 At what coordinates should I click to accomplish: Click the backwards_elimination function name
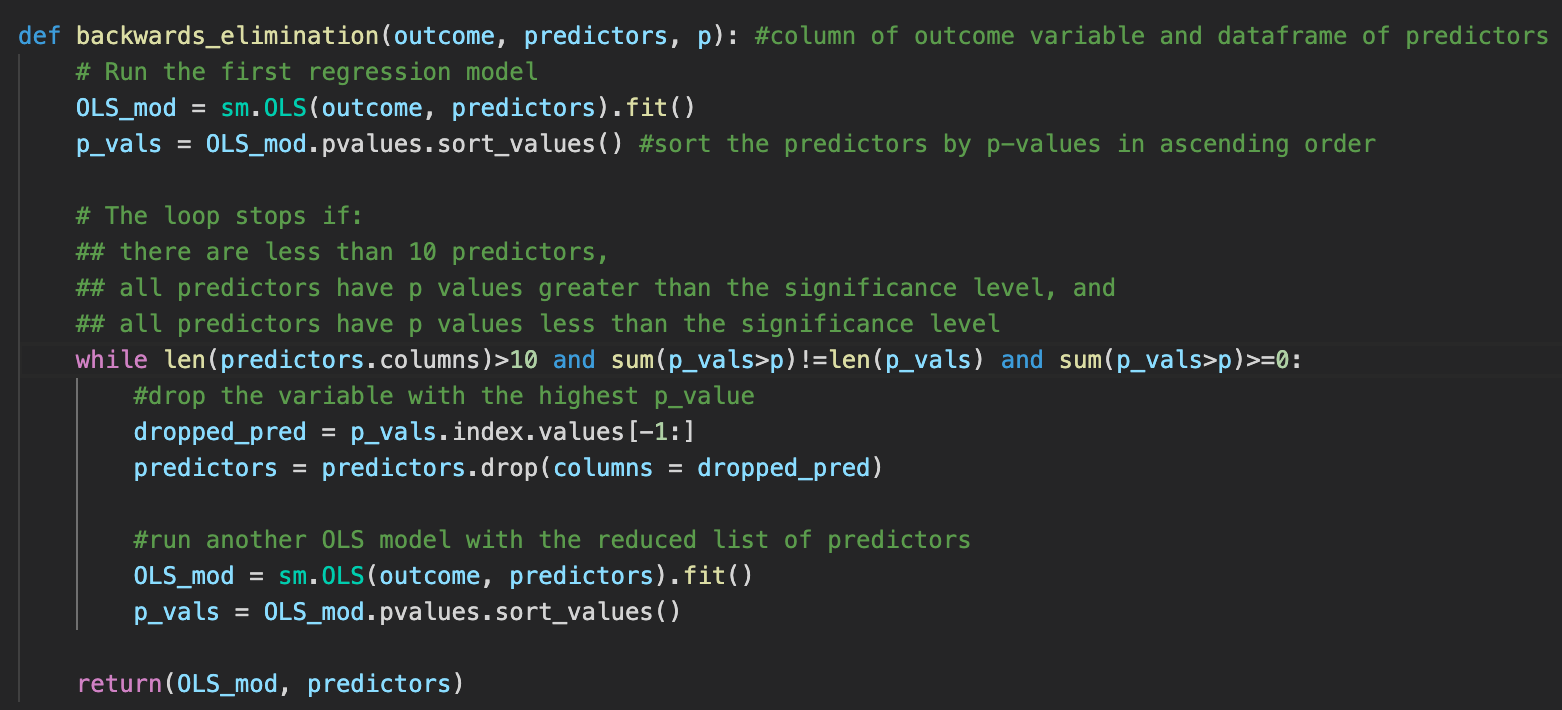(228, 36)
